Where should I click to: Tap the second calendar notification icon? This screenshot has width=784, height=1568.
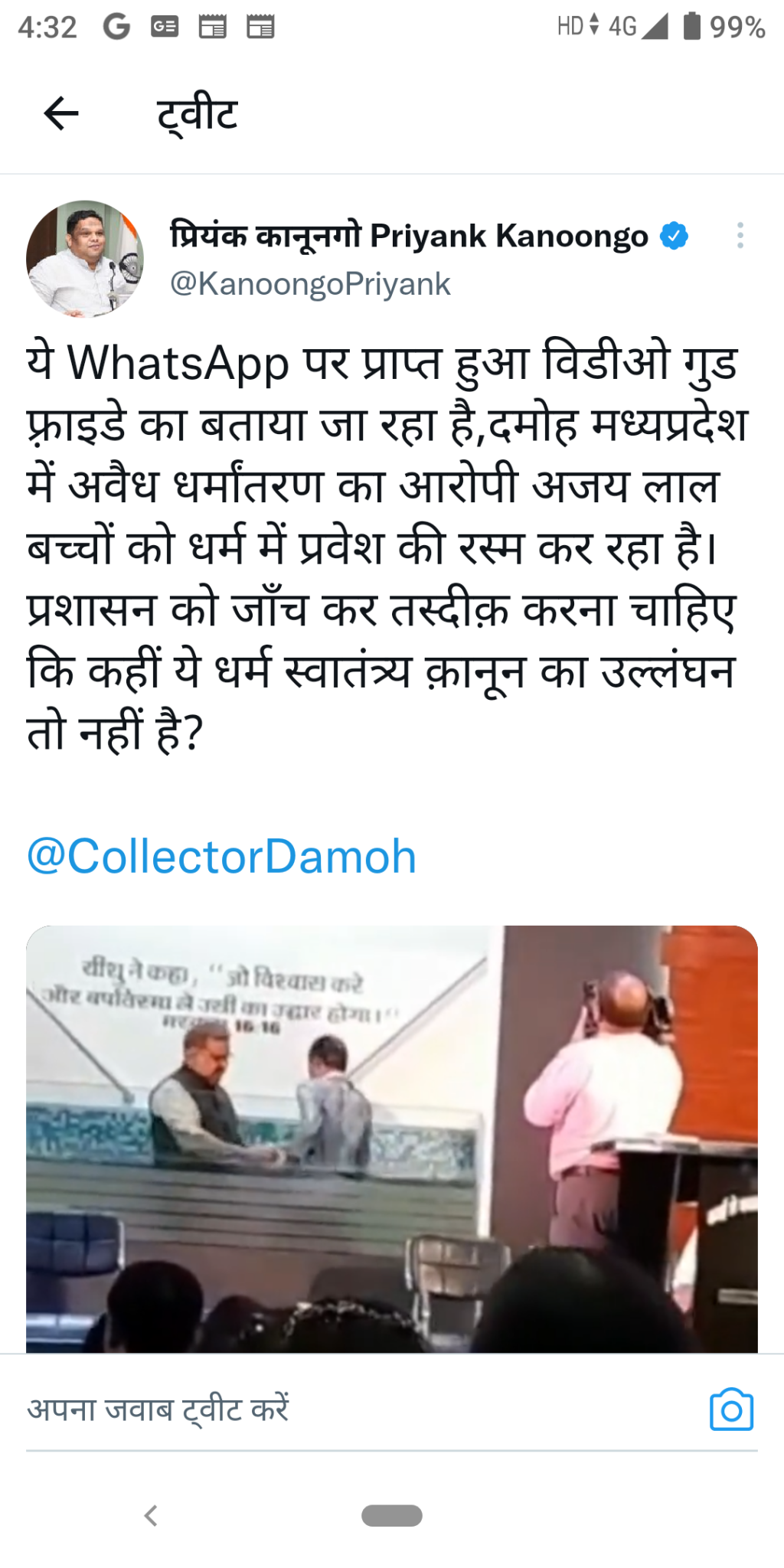click(x=260, y=28)
